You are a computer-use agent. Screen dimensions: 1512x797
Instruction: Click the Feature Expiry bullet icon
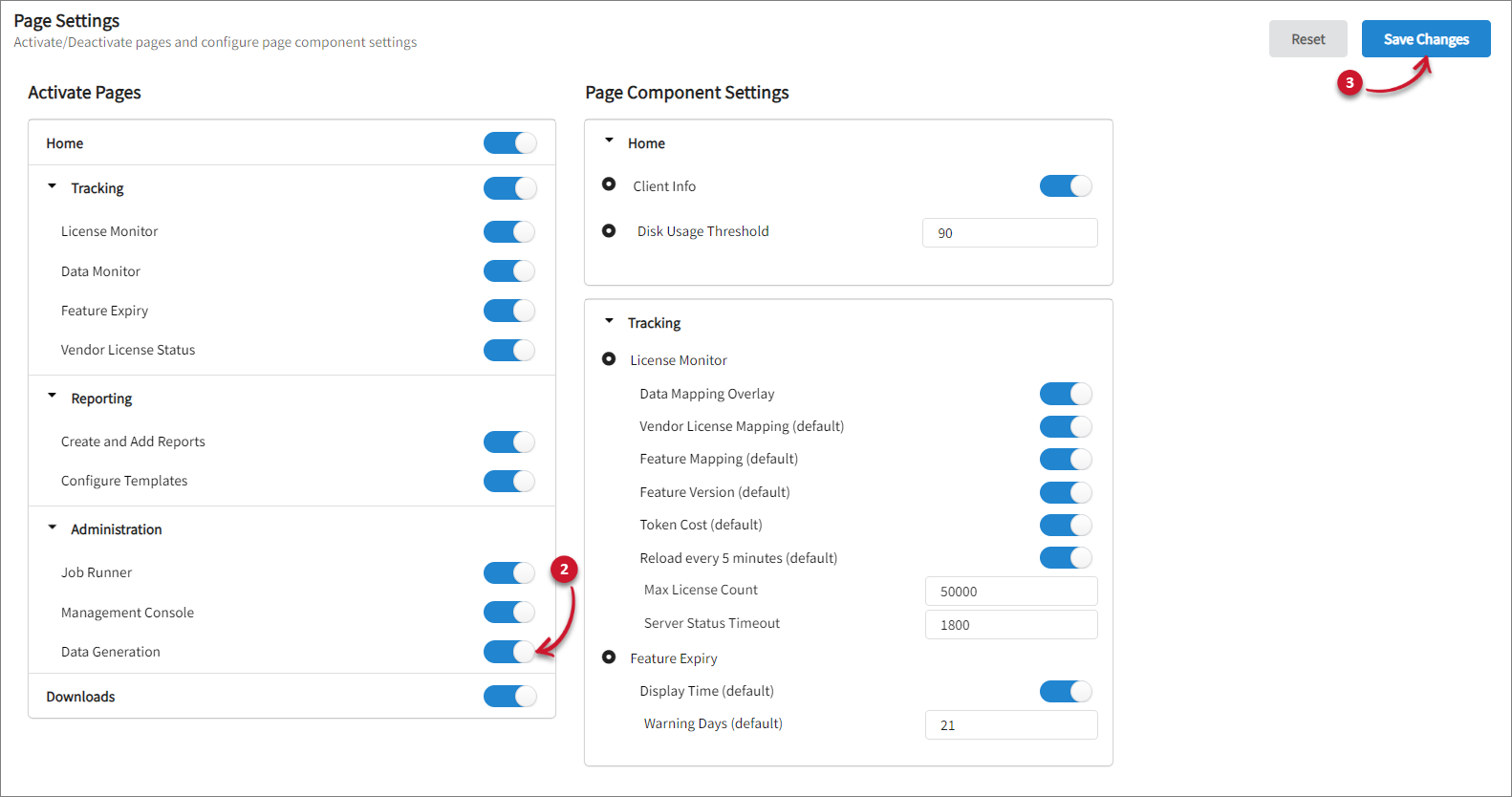tap(609, 657)
